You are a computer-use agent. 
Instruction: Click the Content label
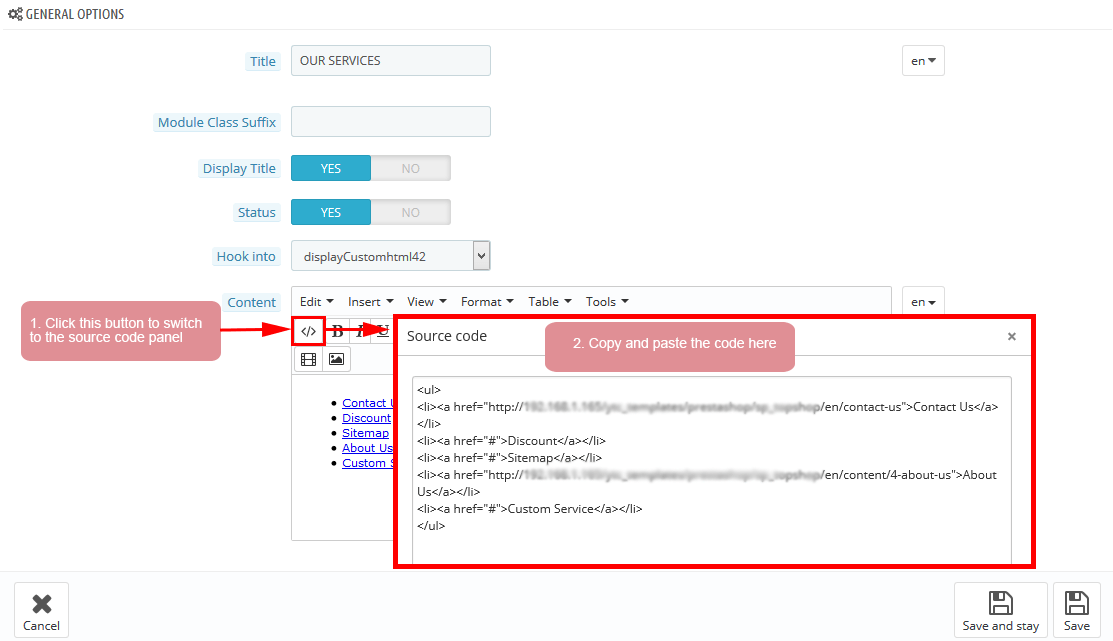(251, 302)
